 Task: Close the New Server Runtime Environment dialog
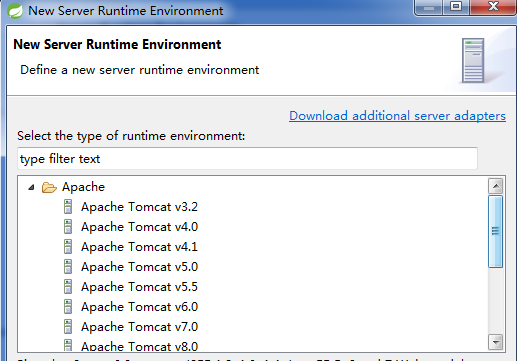click(x=493, y=7)
